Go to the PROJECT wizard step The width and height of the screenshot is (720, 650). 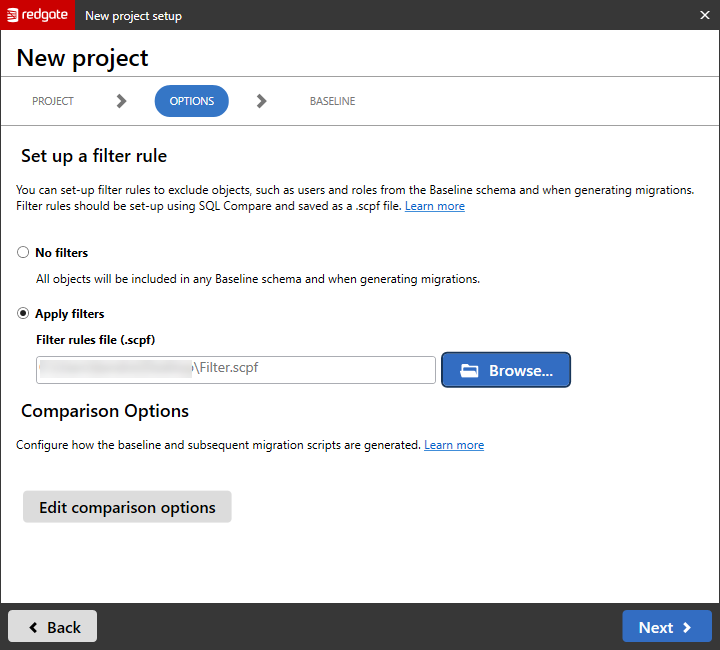(53, 101)
